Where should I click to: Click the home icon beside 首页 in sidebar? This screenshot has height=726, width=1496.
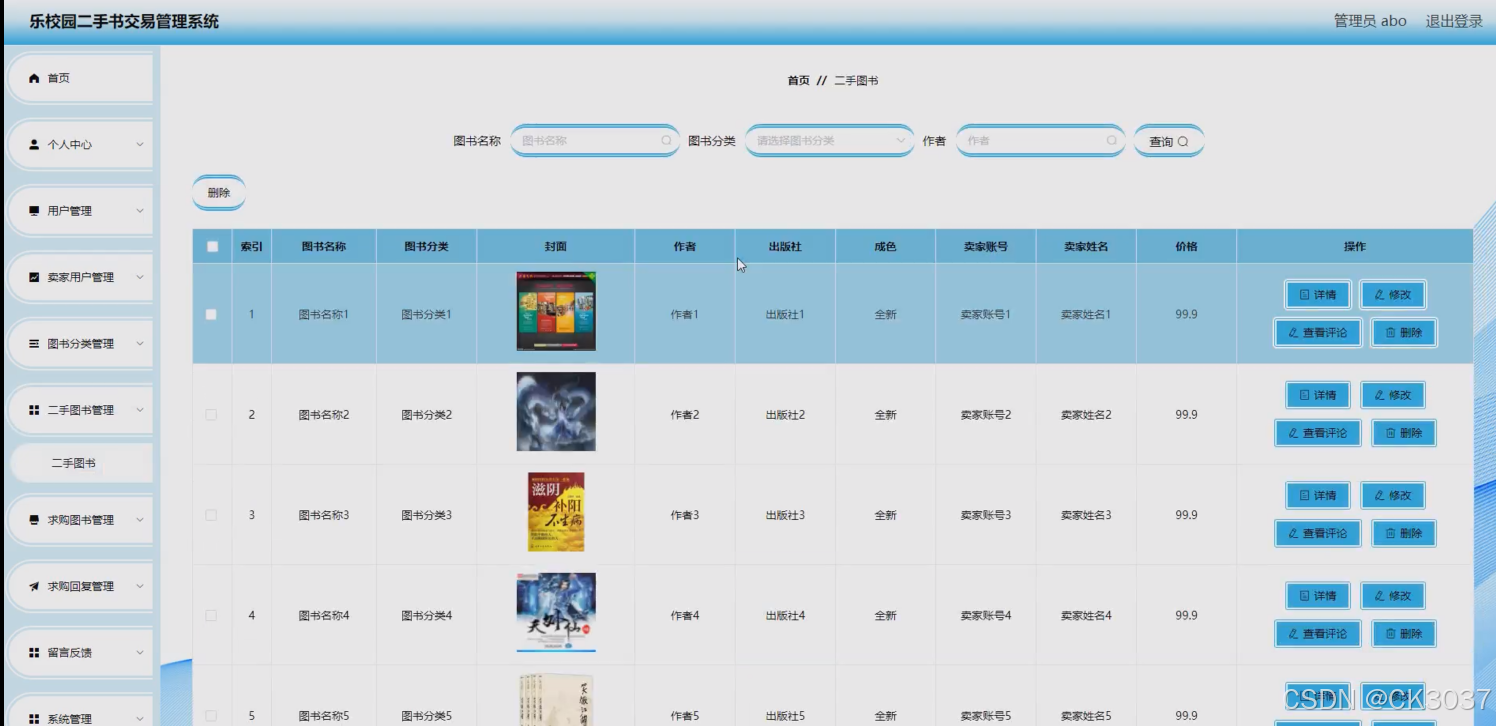(x=34, y=78)
